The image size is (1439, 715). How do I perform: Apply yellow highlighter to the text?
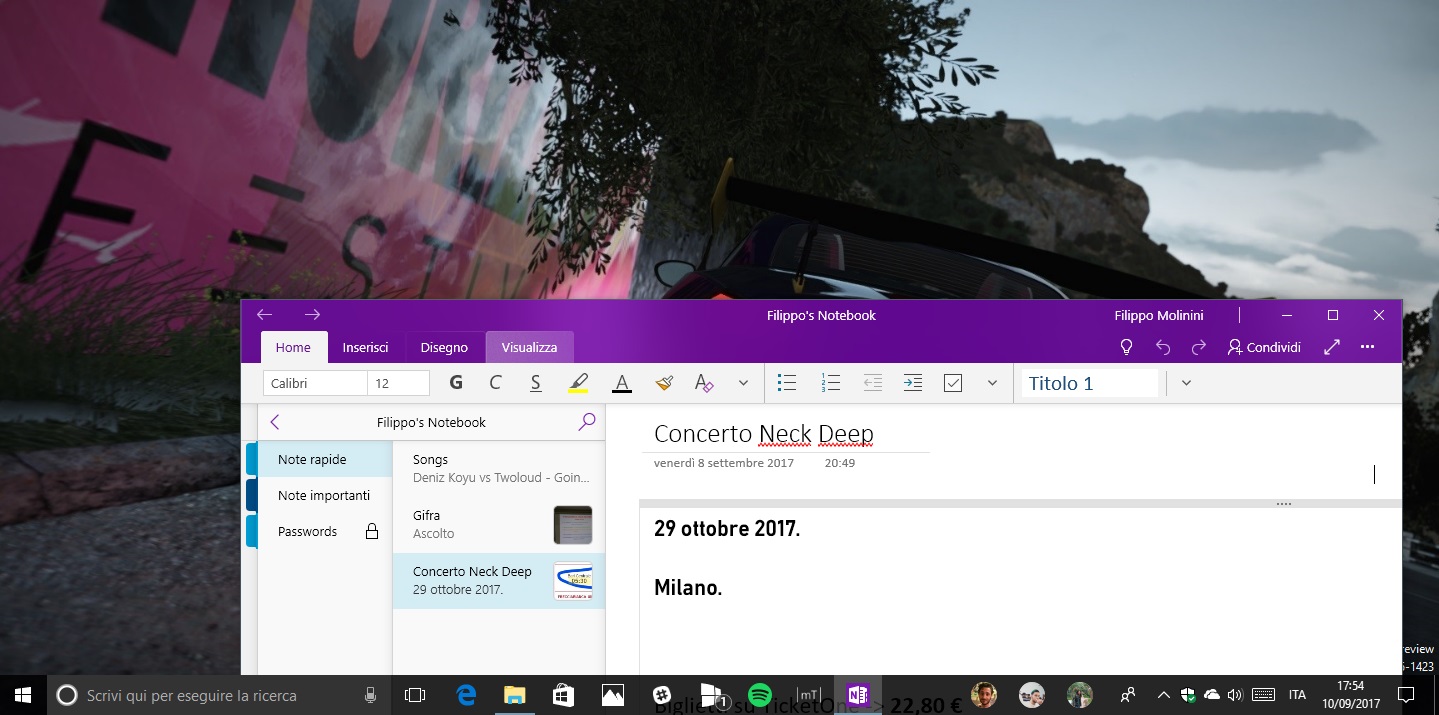[x=578, y=382]
